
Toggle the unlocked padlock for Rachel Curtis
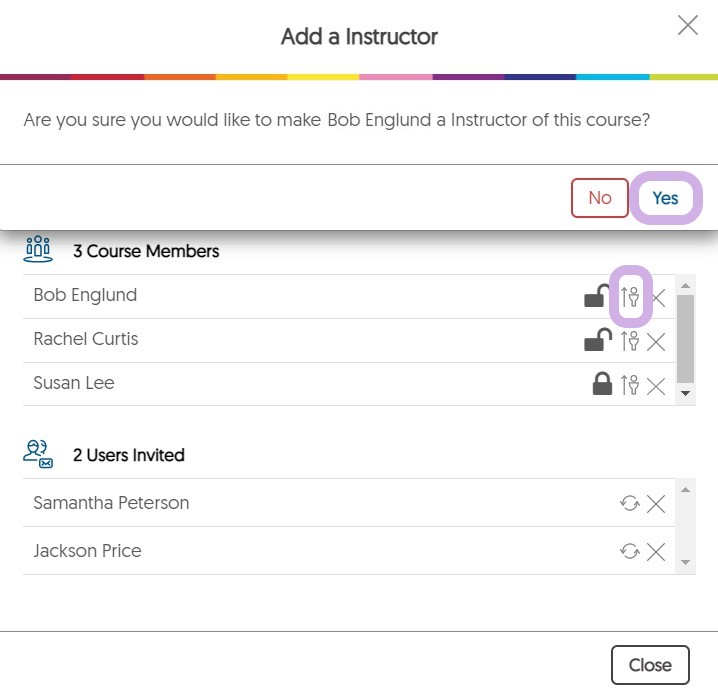pyautogui.click(x=597, y=340)
